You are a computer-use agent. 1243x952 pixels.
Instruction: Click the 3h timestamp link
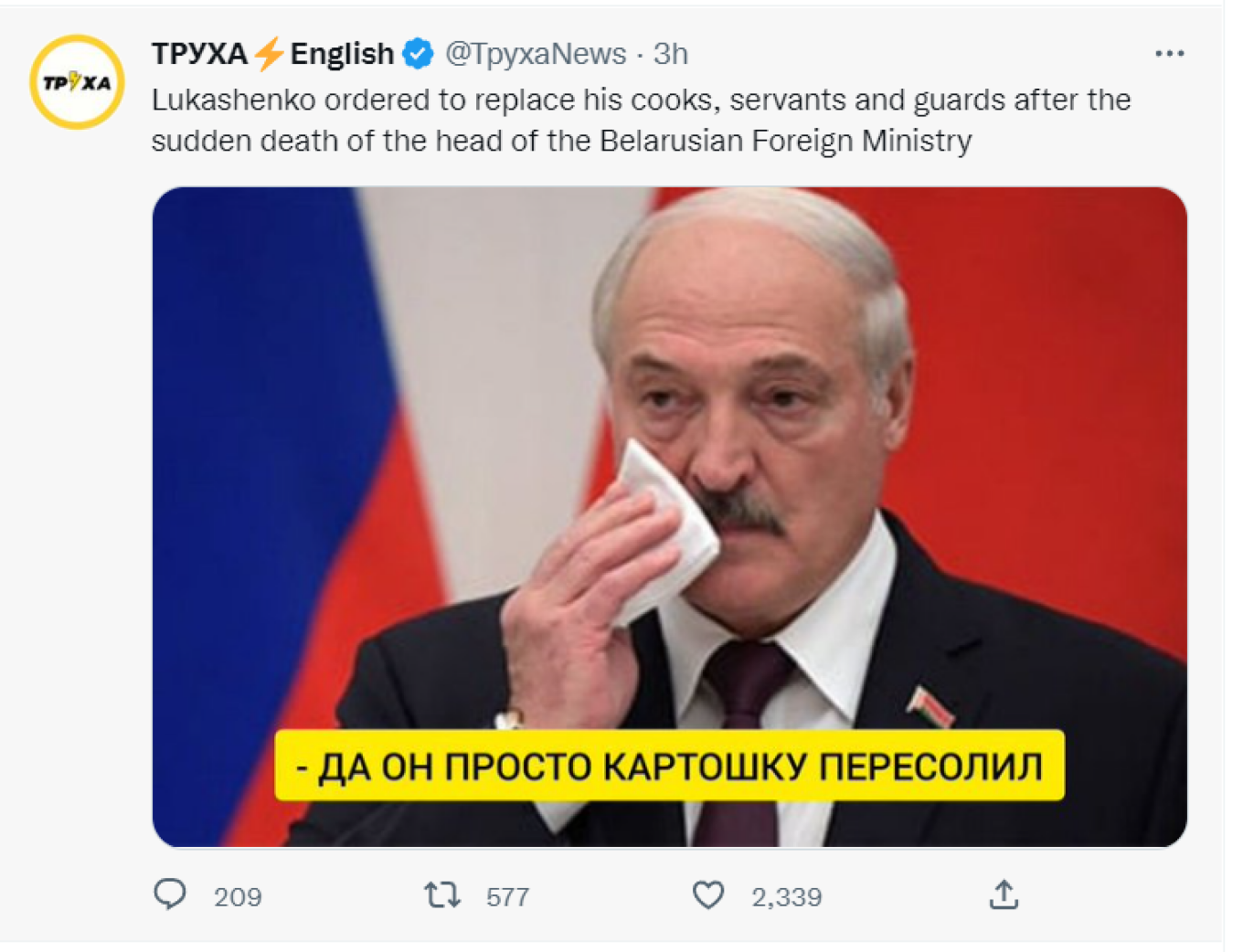(x=671, y=54)
